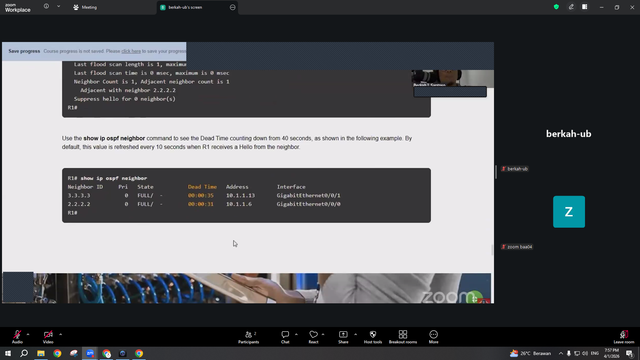
Task: Open OBS Studio taskbar icon
Action: coord(122,353)
